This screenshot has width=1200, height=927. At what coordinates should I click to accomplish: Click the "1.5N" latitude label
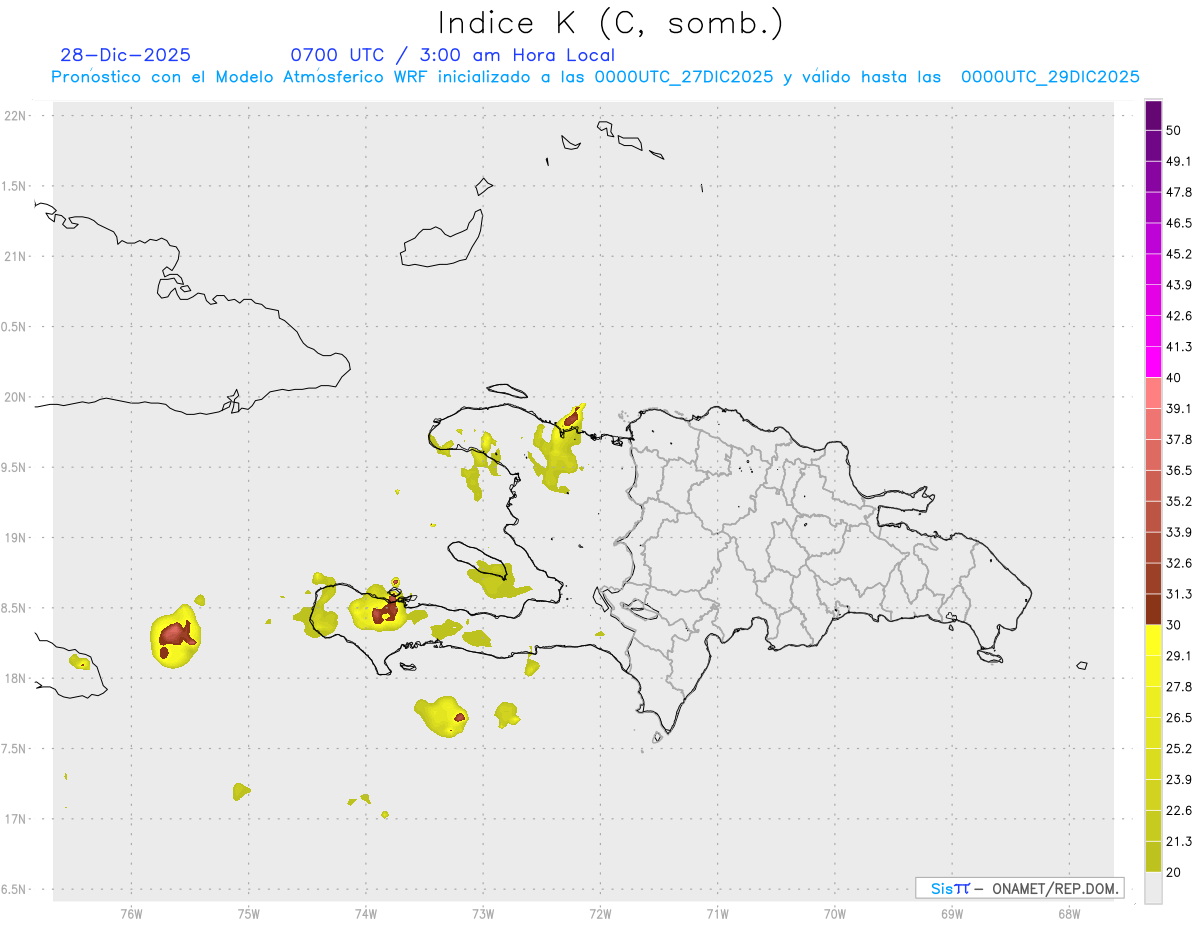(x=15, y=186)
